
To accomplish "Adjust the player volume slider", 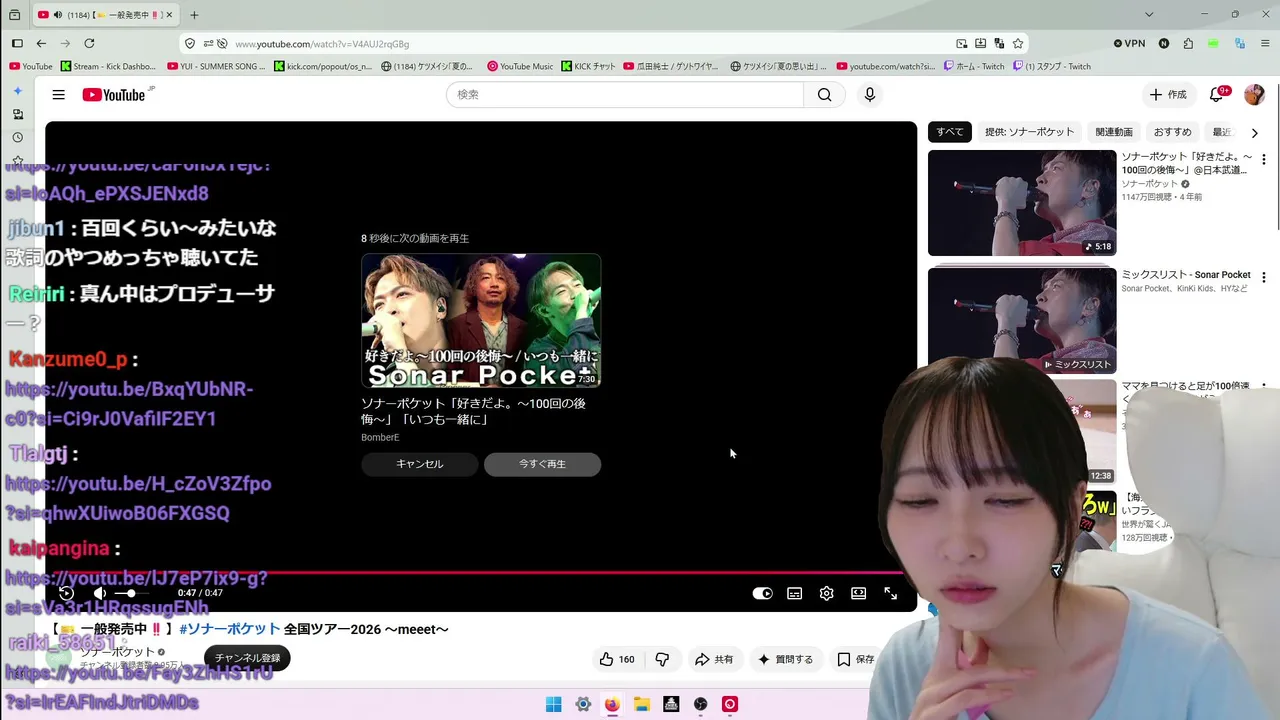I will pyautogui.click(x=133, y=593).
